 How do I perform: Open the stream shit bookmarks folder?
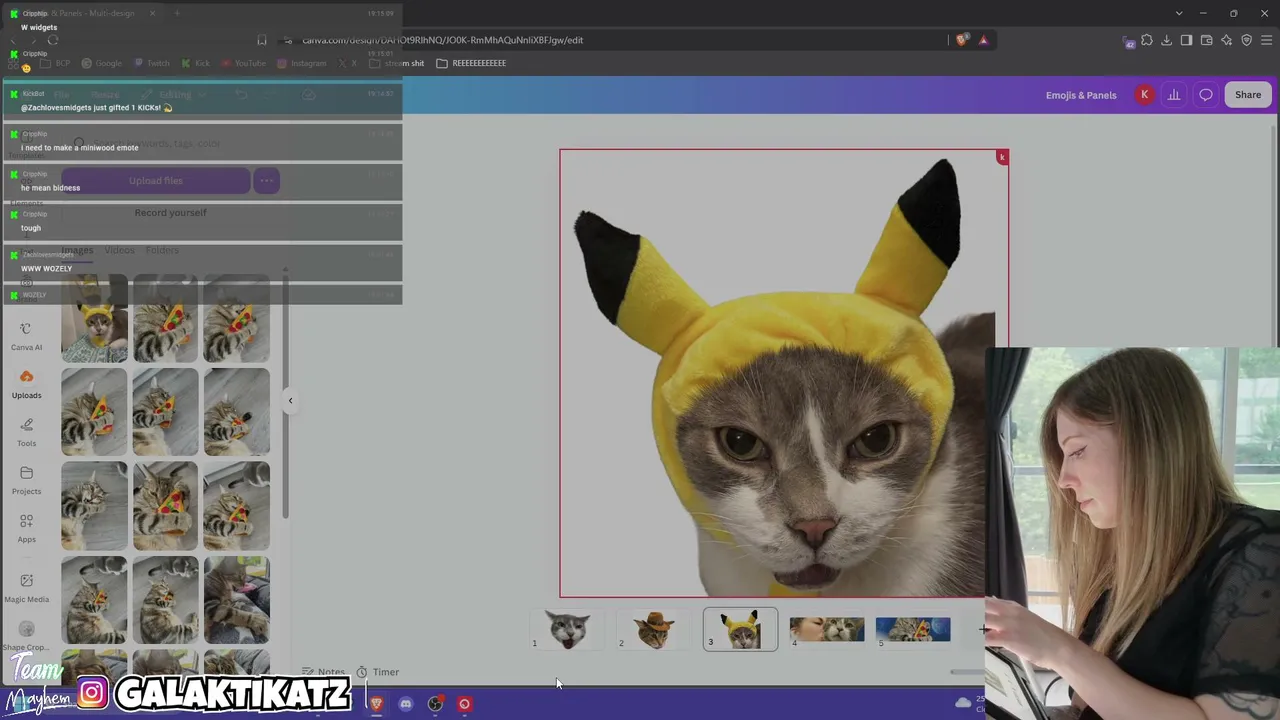[397, 63]
